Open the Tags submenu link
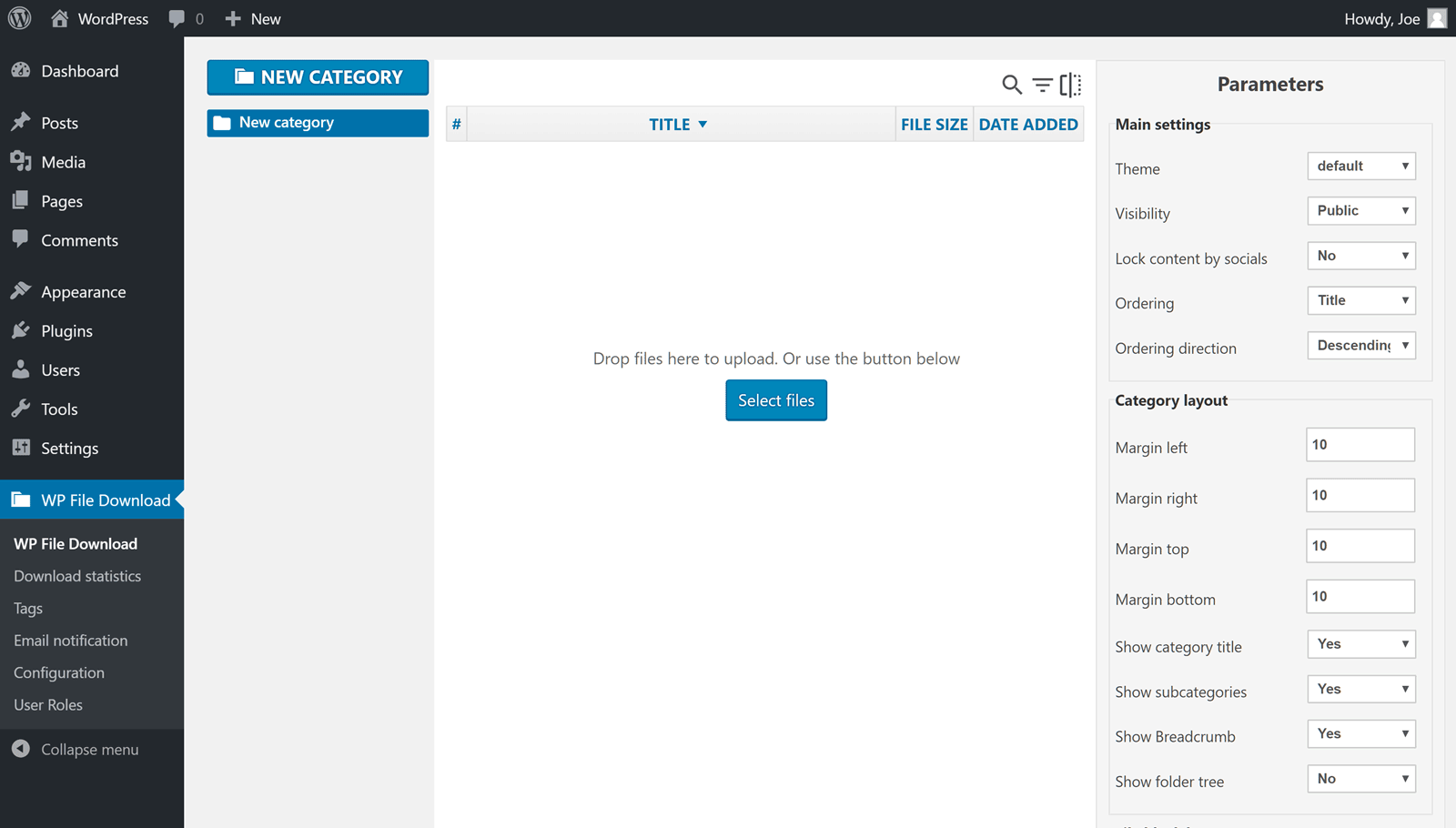This screenshot has height=828, width=1456. click(28, 609)
